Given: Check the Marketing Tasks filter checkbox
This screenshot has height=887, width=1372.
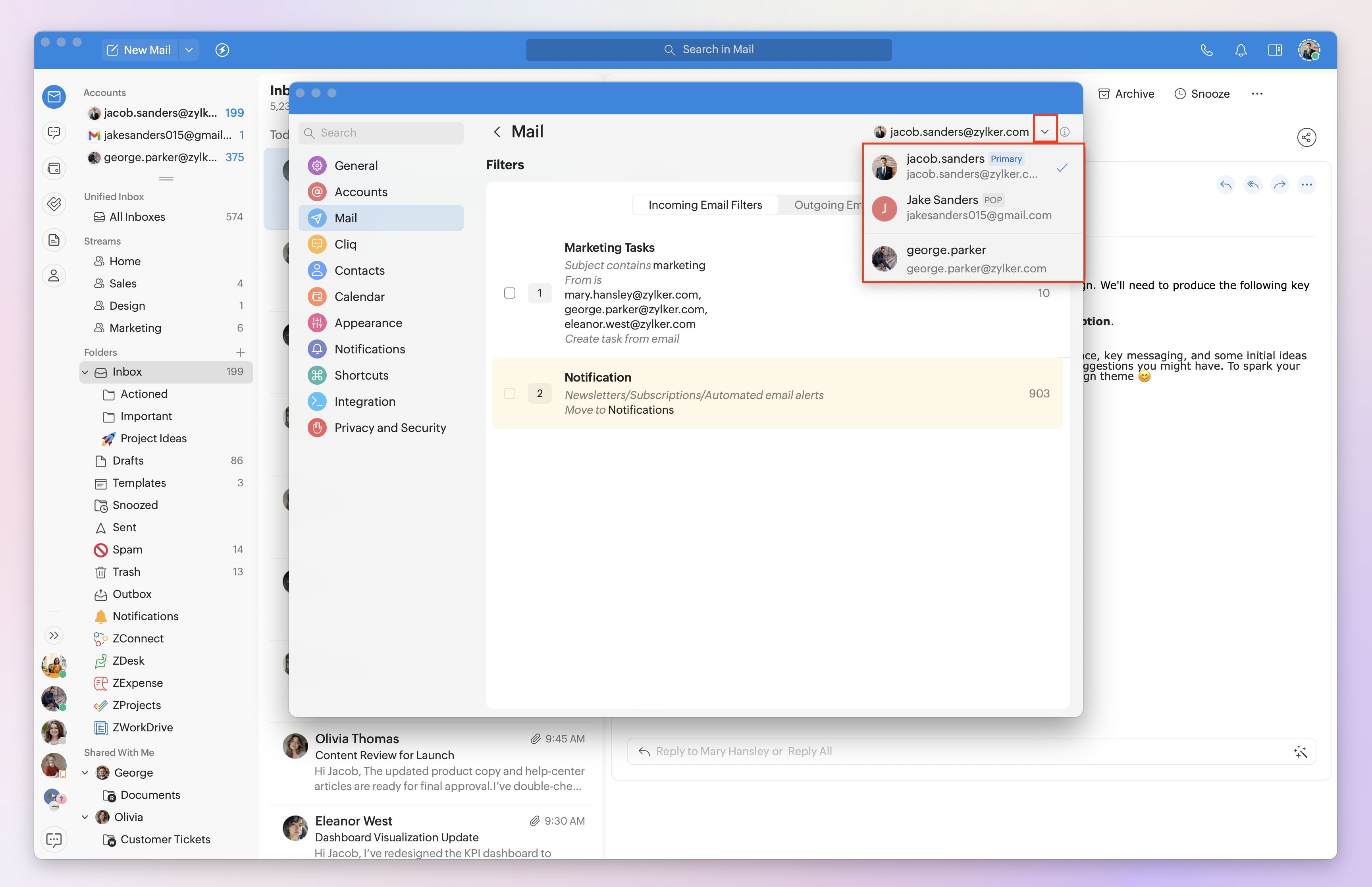Looking at the screenshot, I should (x=509, y=293).
